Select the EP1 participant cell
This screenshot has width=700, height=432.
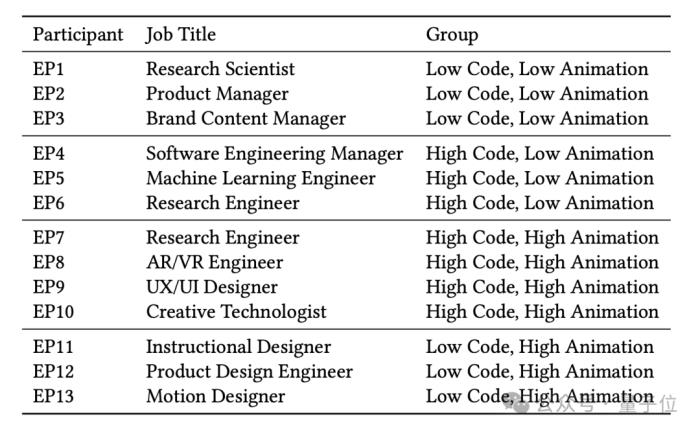[48, 69]
